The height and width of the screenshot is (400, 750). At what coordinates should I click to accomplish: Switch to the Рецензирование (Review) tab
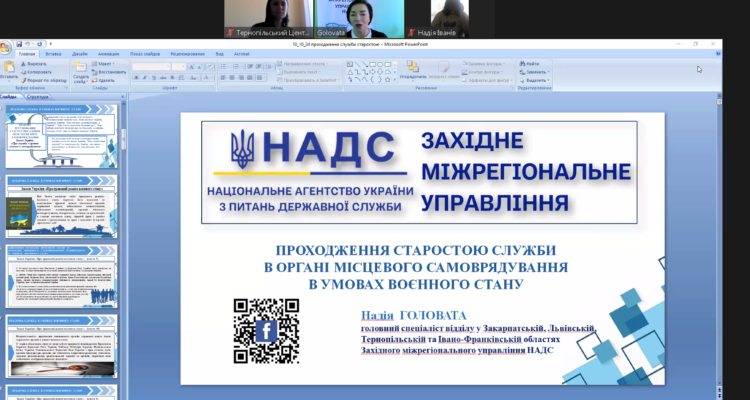tap(188, 54)
